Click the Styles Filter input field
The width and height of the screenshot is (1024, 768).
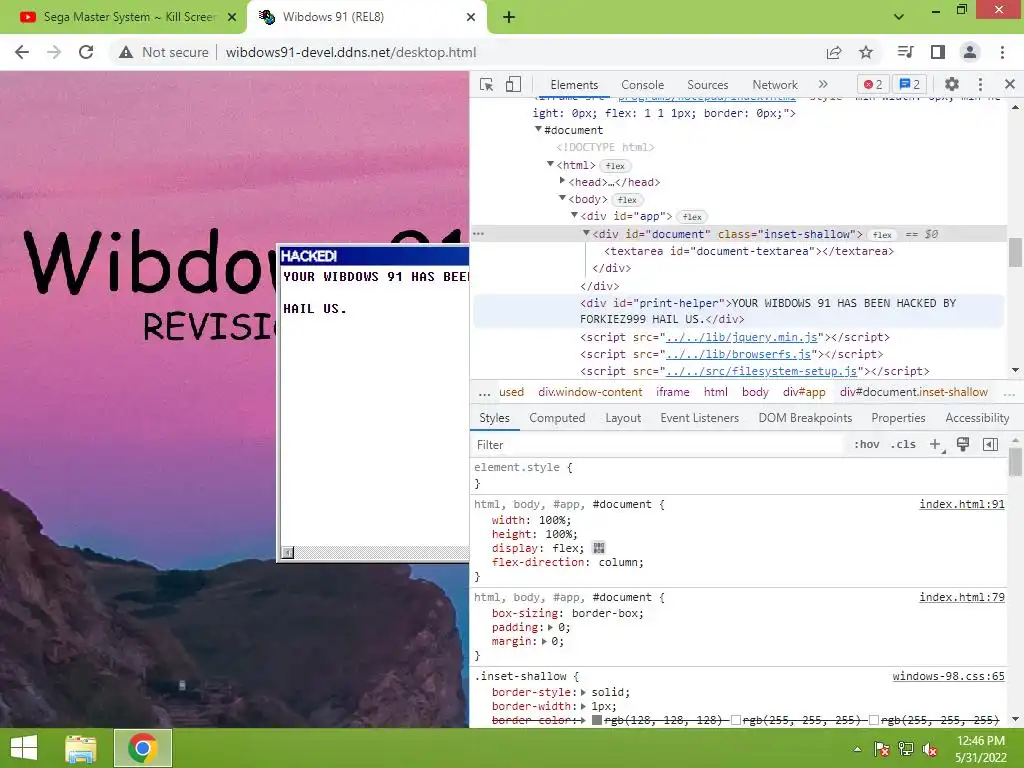660,445
